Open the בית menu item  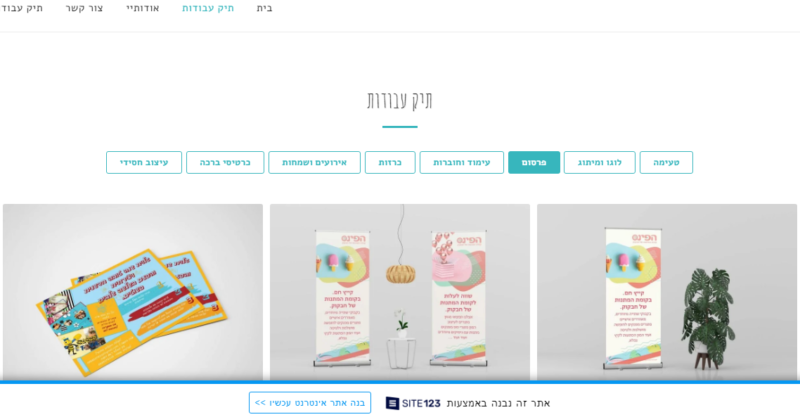264,8
